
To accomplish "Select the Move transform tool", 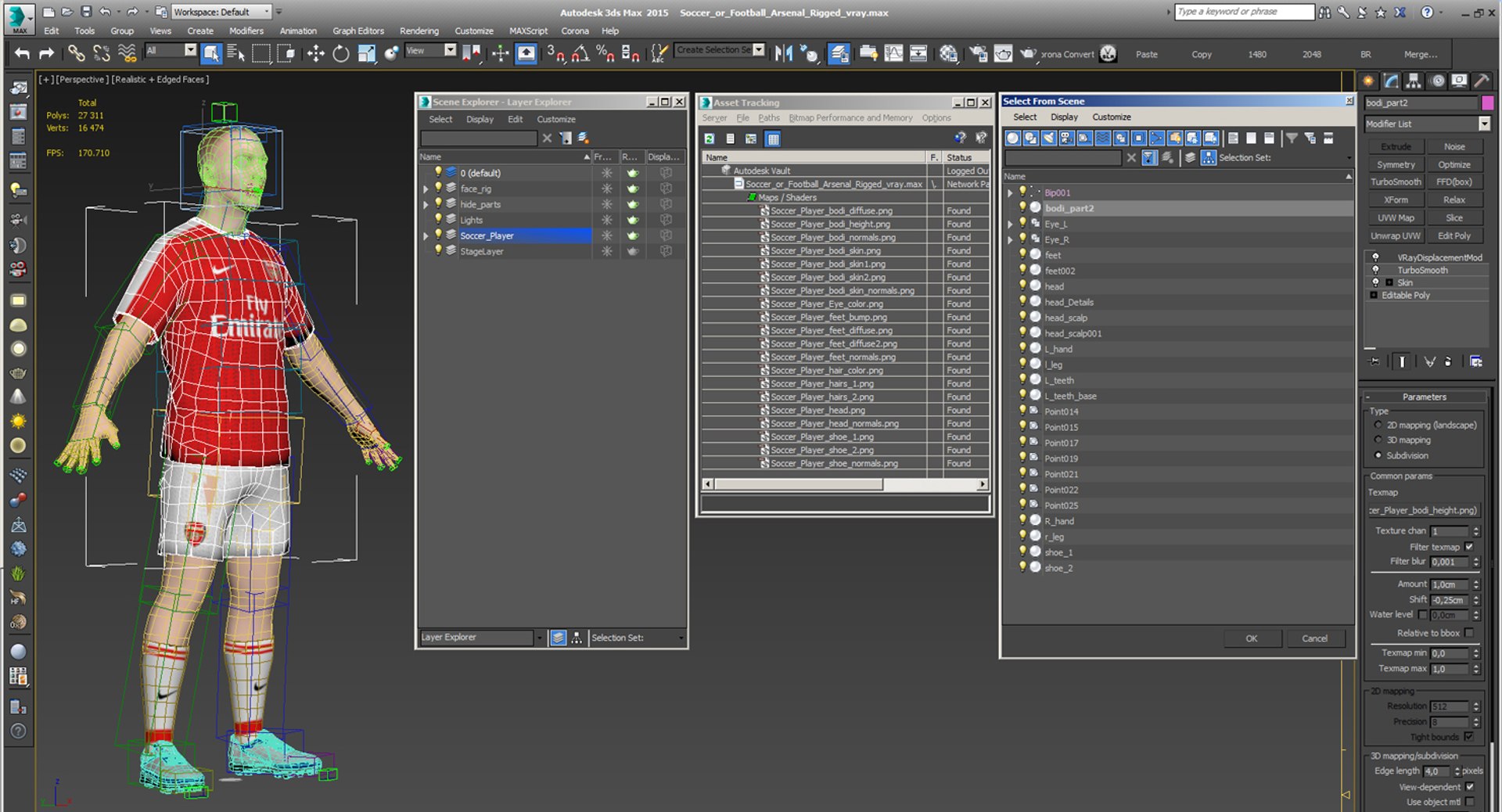I will pyautogui.click(x=315, y=53).
